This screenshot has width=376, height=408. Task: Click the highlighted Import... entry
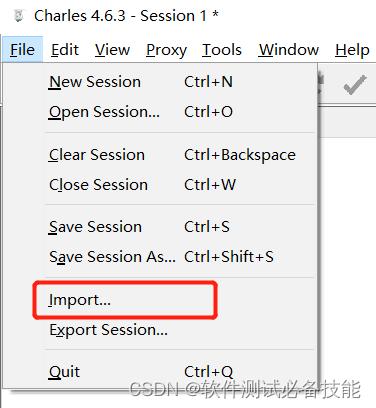125,300
